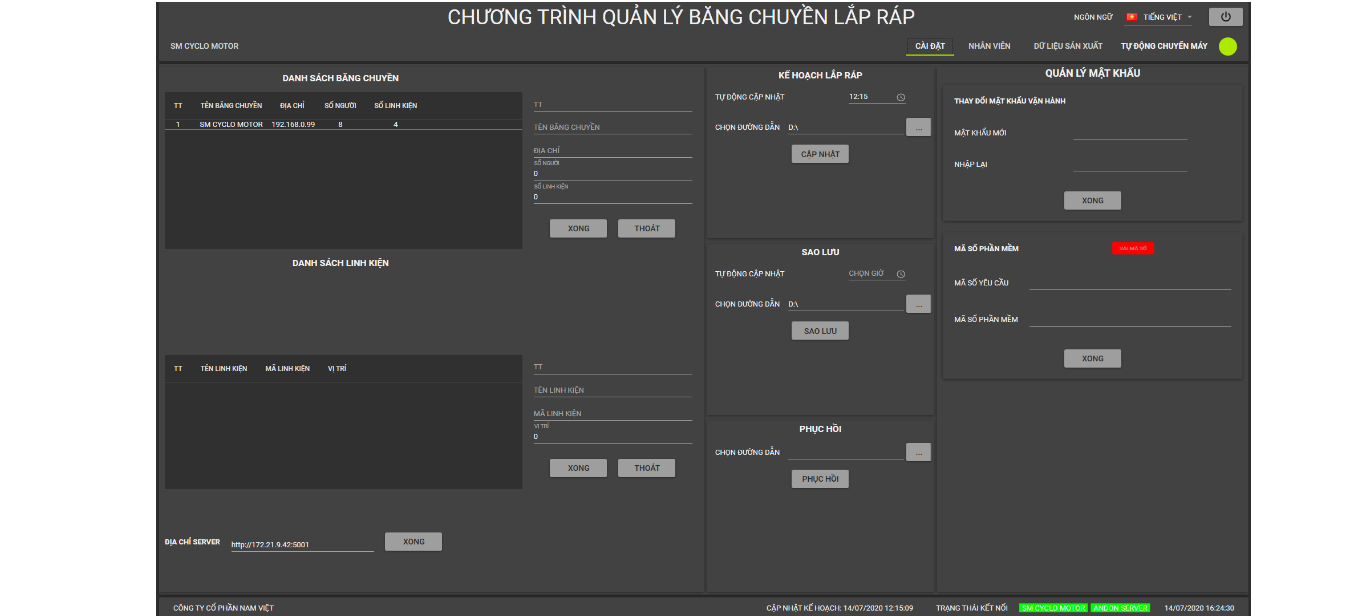Click the red Sai Mã Số label
Screen dimensions: 1360x616
tap(1132, 248)
